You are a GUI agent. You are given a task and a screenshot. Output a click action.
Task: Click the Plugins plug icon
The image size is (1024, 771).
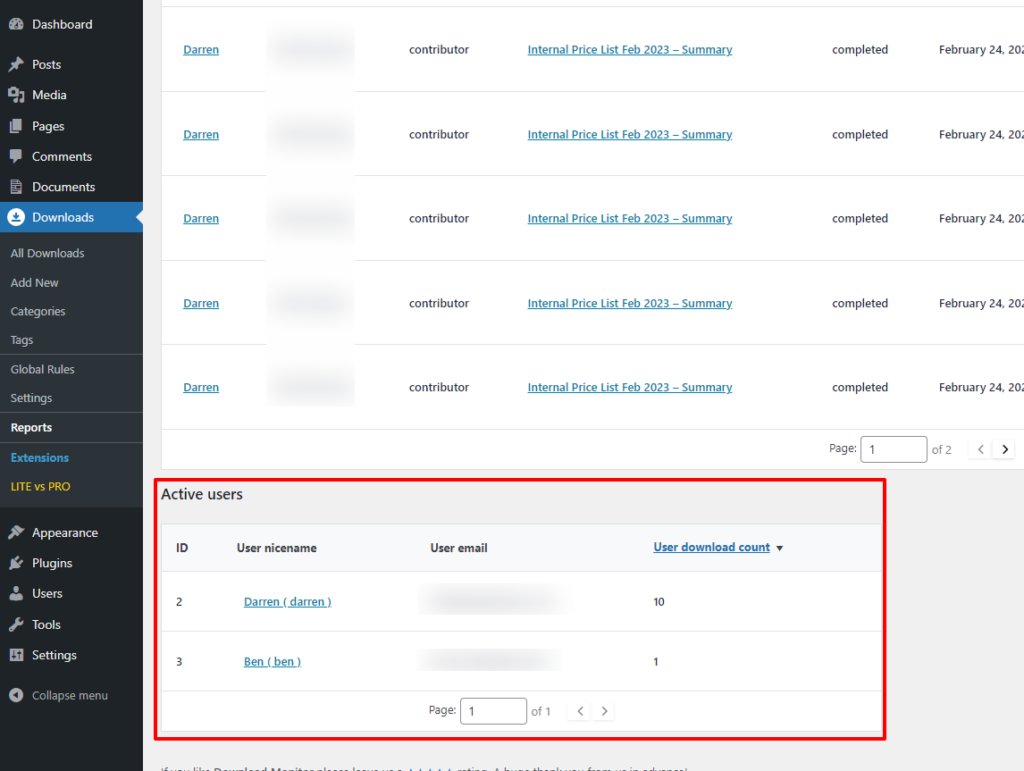coord(16,563)
